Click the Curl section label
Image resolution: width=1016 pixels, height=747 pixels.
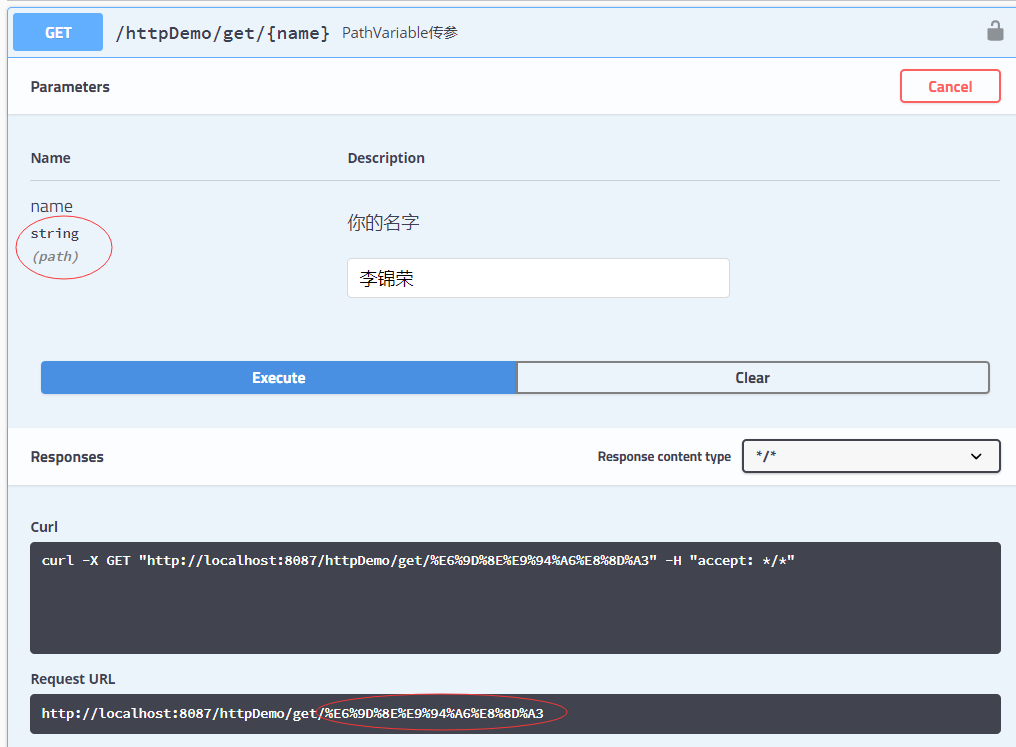(x=44, y=527)
